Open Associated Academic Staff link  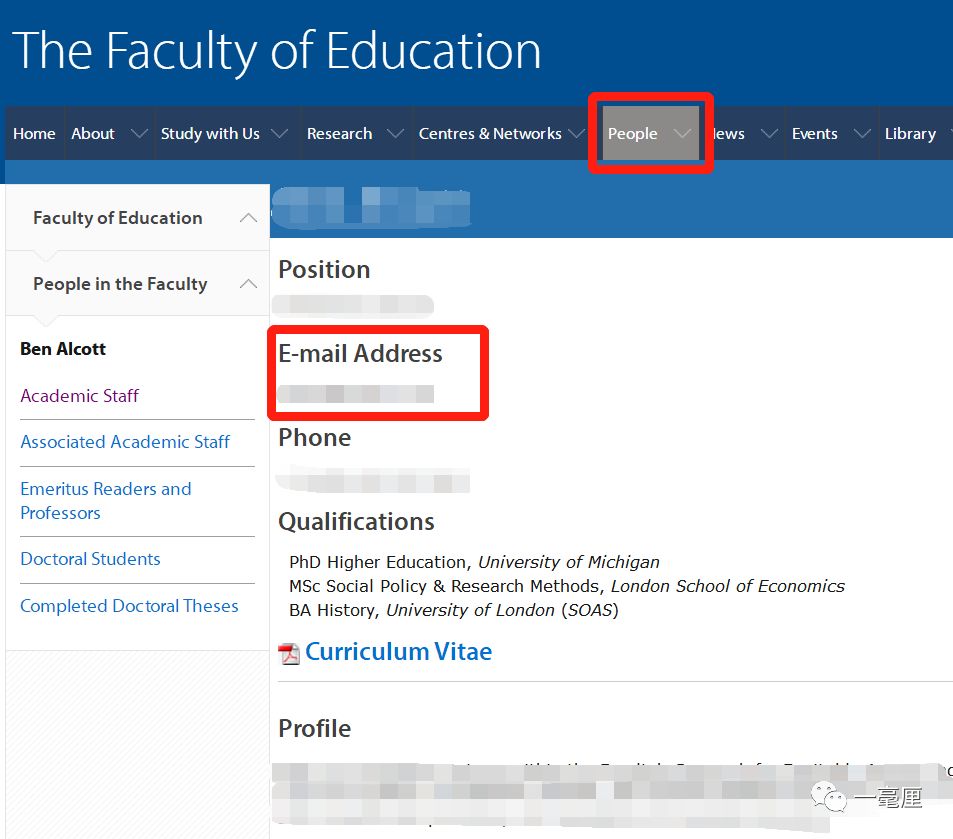(x=125, y=442)
